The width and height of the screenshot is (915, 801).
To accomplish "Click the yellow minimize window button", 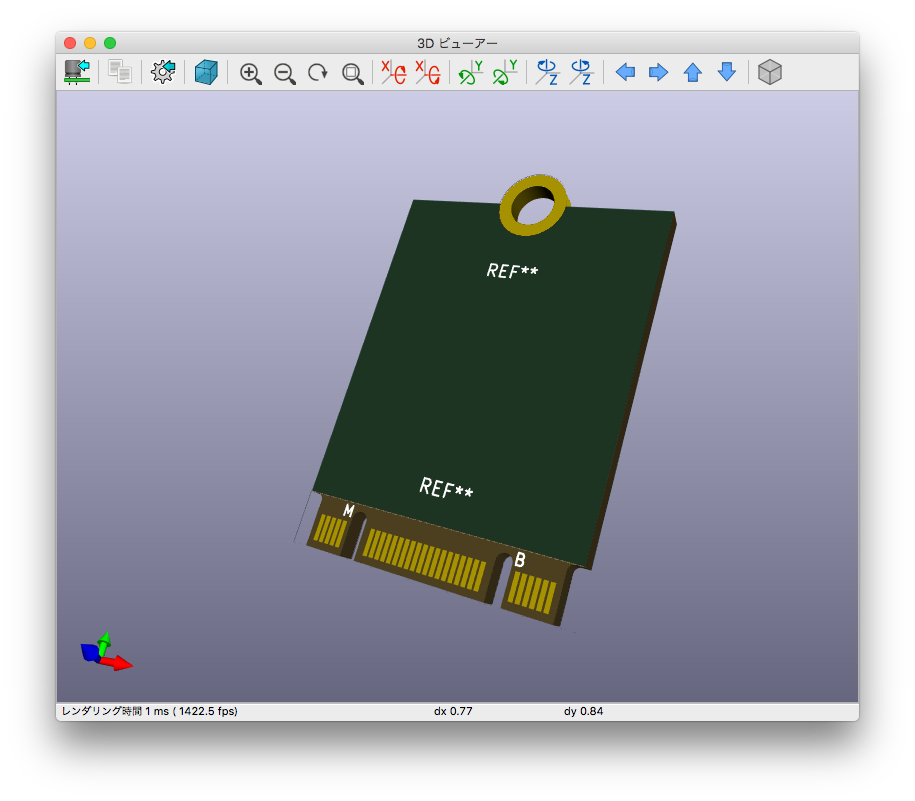I will (90, 43).
